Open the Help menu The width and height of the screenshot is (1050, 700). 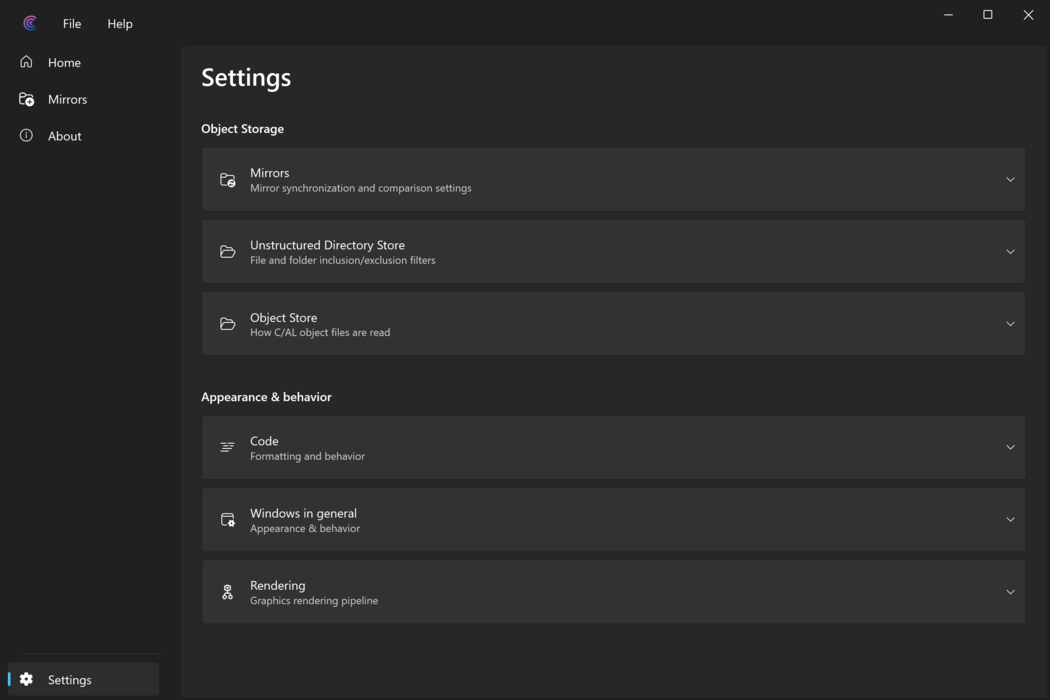120,23
